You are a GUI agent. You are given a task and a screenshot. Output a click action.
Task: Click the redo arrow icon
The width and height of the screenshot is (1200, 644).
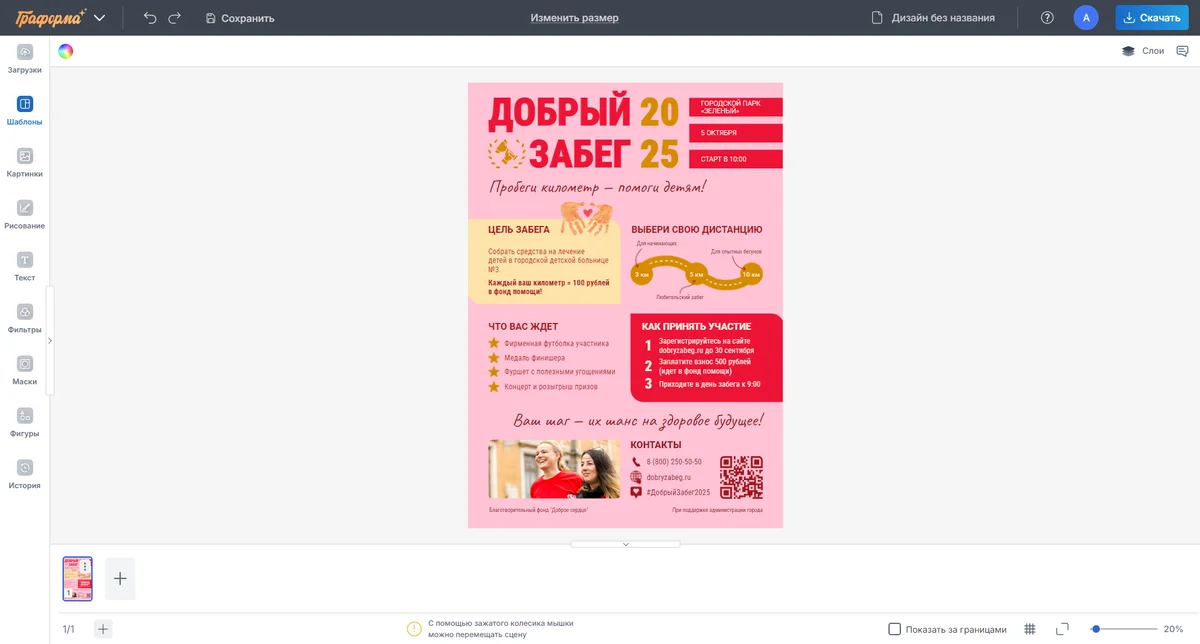(x=175, y=18)
